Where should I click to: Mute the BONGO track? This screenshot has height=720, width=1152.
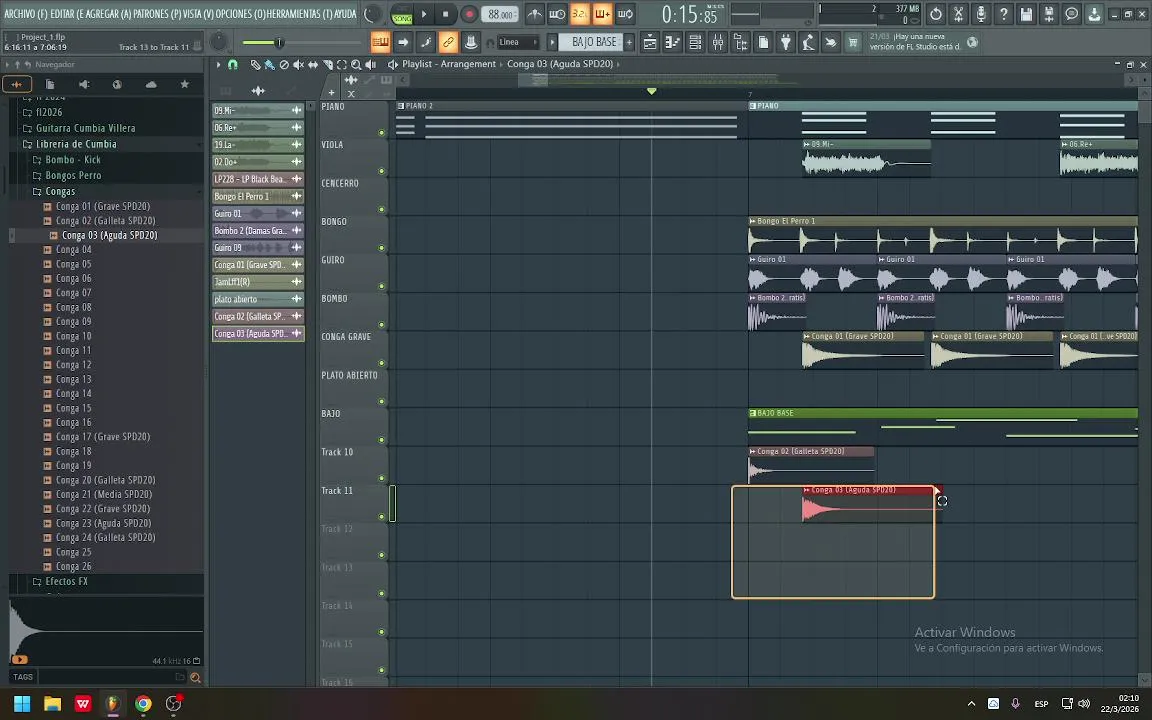[x=381, y=248]
